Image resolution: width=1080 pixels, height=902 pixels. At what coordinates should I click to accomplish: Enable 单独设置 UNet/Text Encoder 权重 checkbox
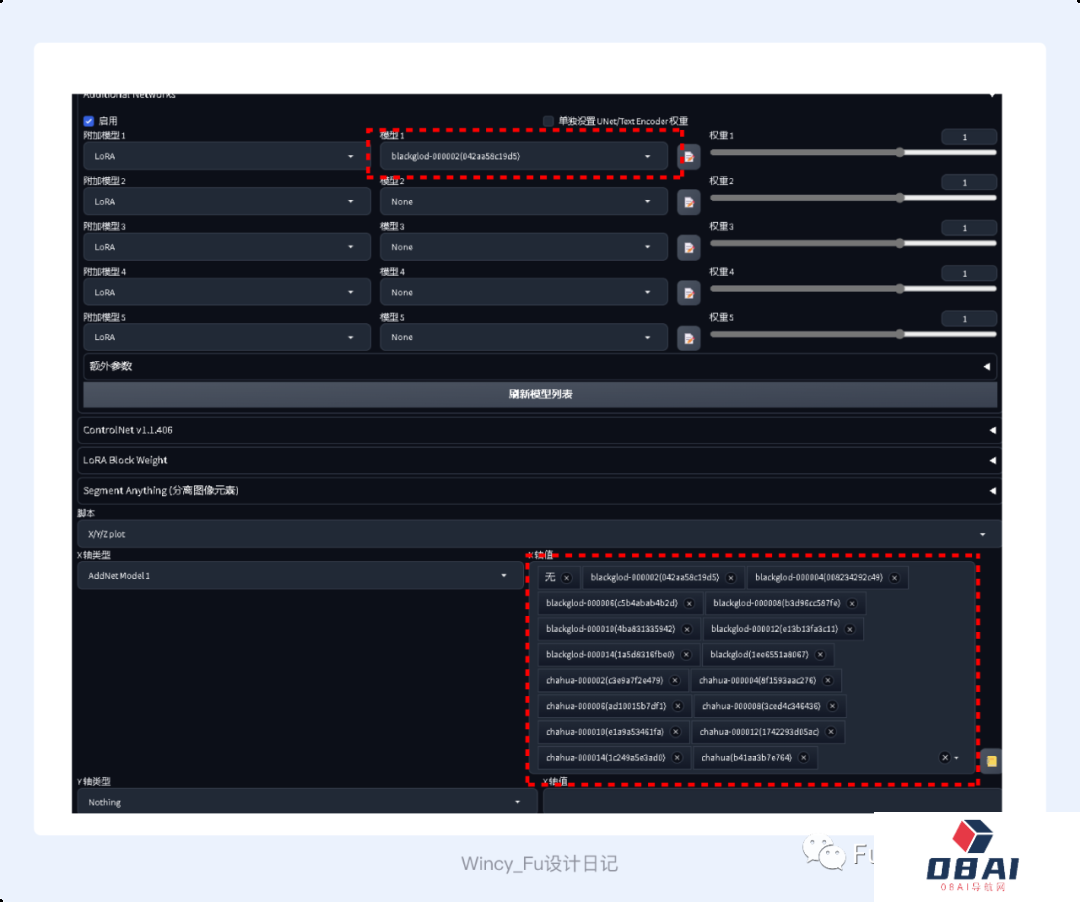[x=548, y=121]
